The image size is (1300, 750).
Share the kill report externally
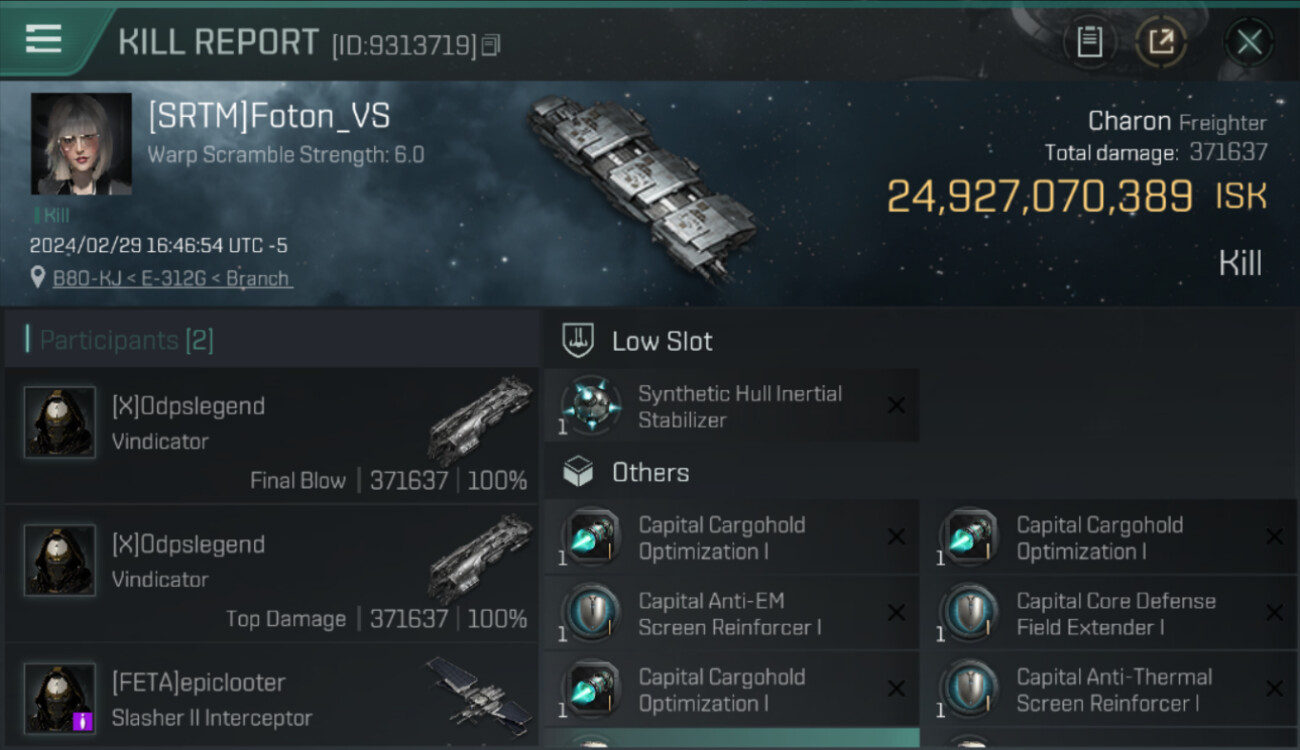(1161, 42)
